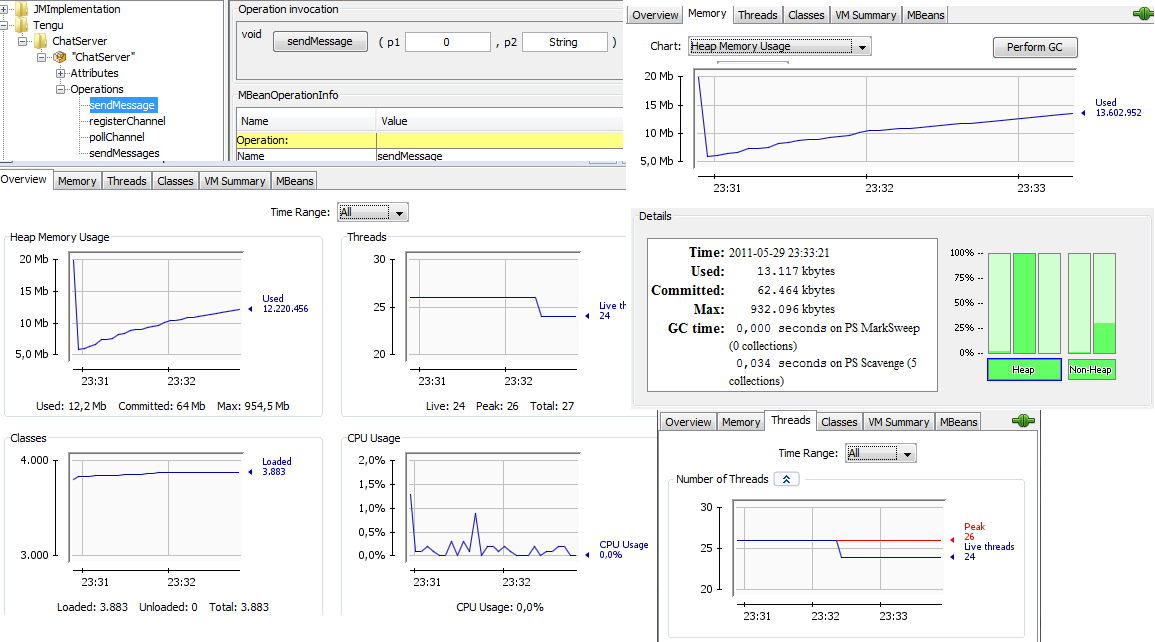Click the Tengu folder icon

point(22,25)
